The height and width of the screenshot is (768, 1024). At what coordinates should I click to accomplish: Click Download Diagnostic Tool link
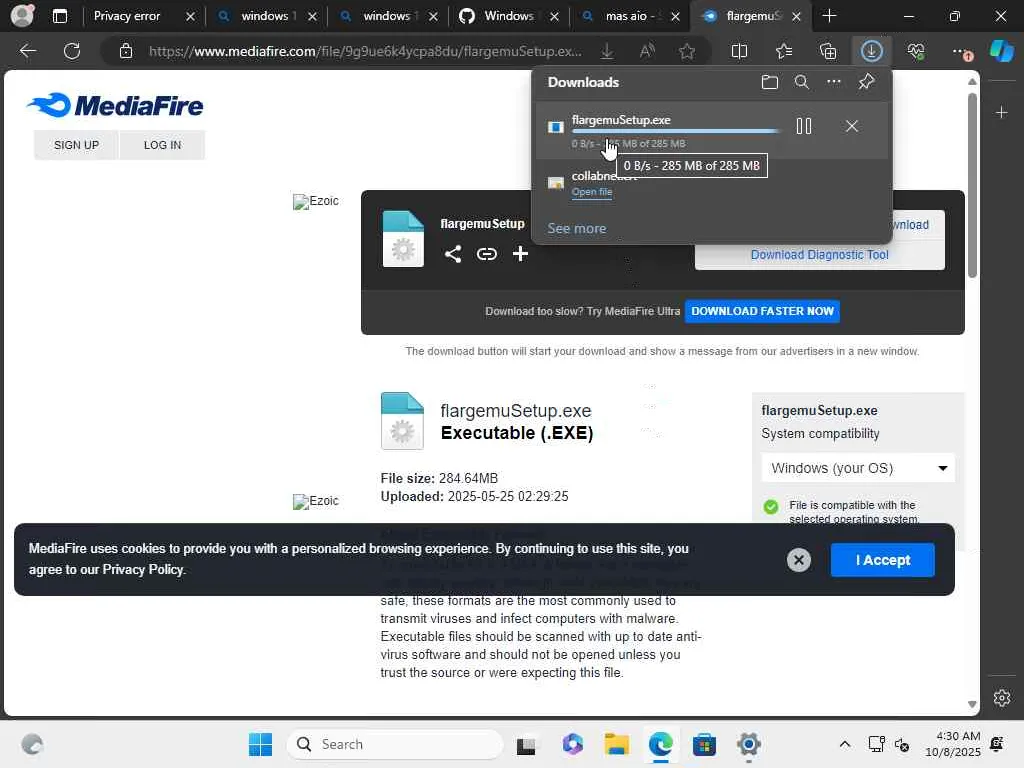click(x=820, y=255)
